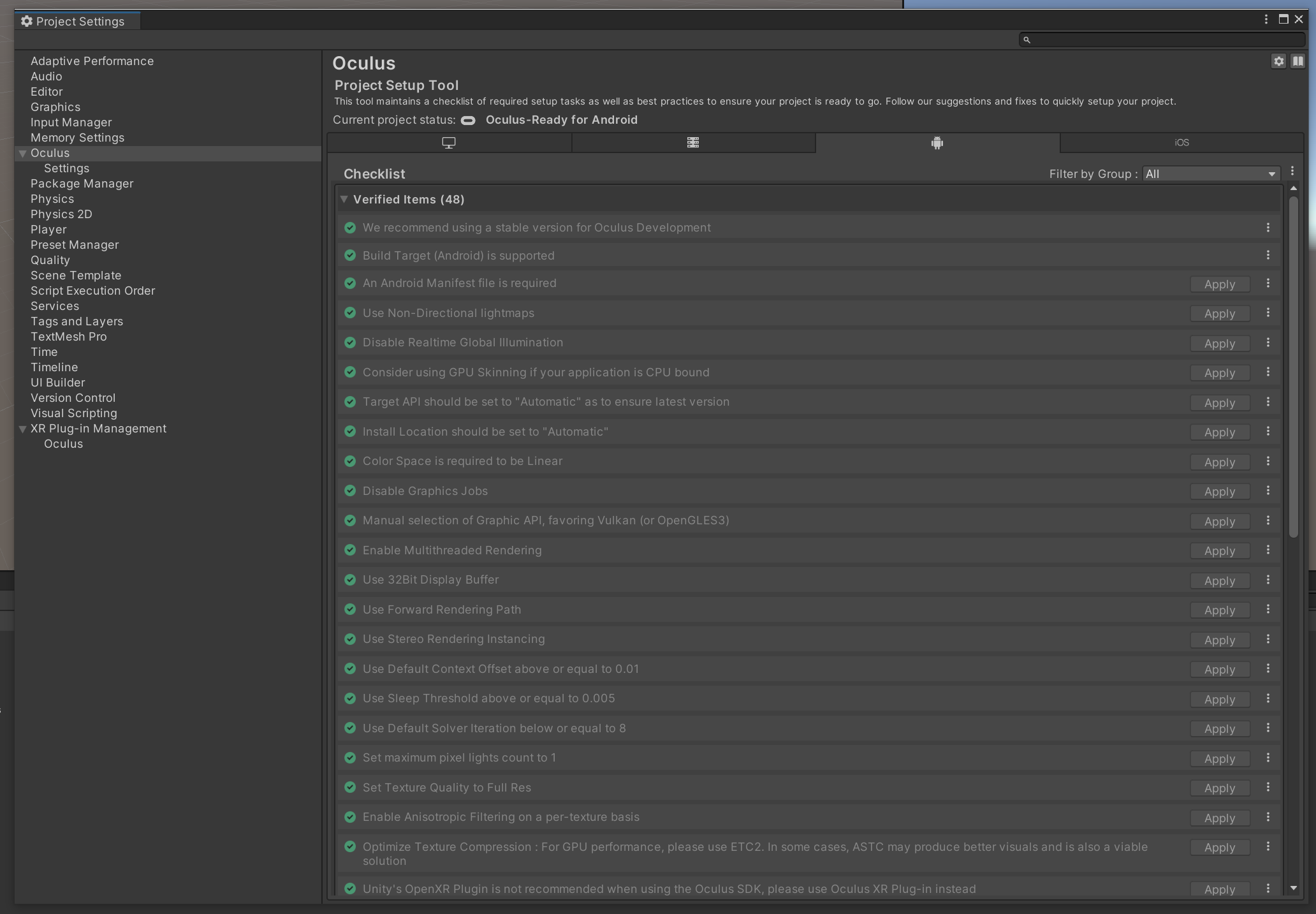Apply the Use Forward Rendering Path fix
Viewport: 1316px width, 914px height.
1219,610
